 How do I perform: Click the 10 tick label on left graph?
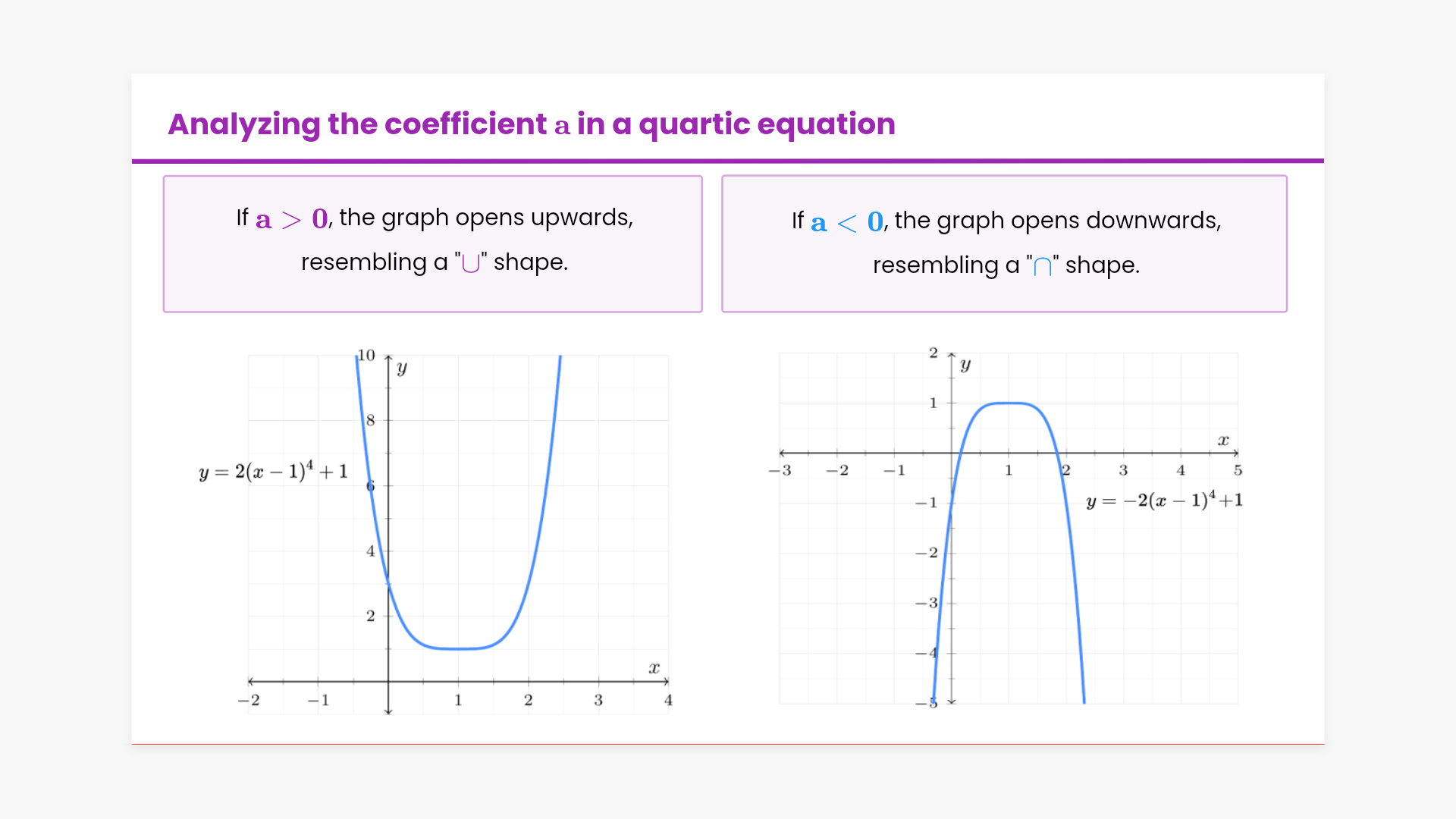366,355
